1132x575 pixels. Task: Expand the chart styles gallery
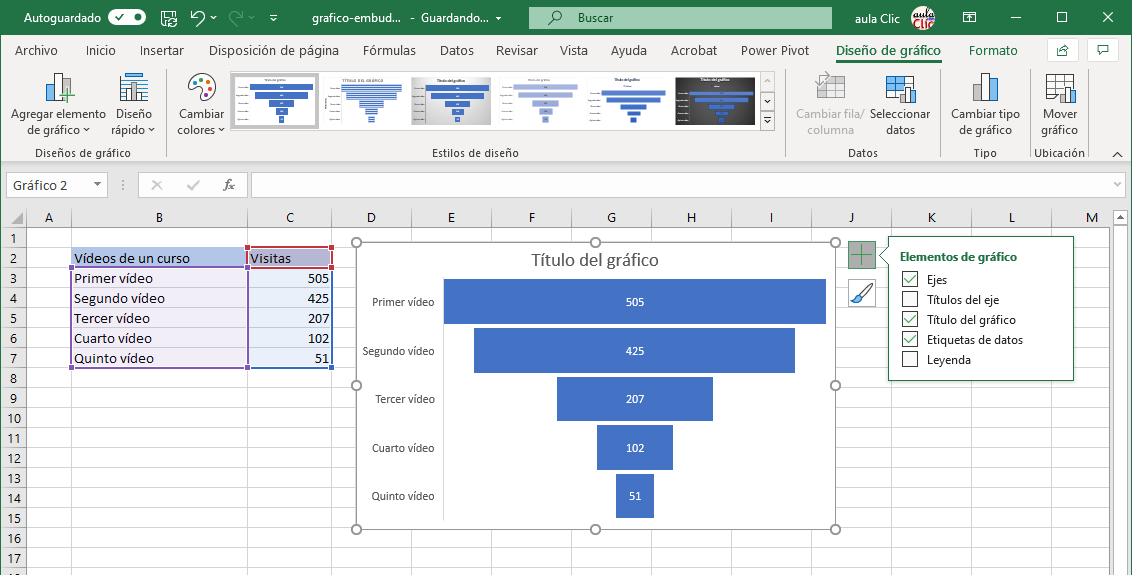[767, 121]
